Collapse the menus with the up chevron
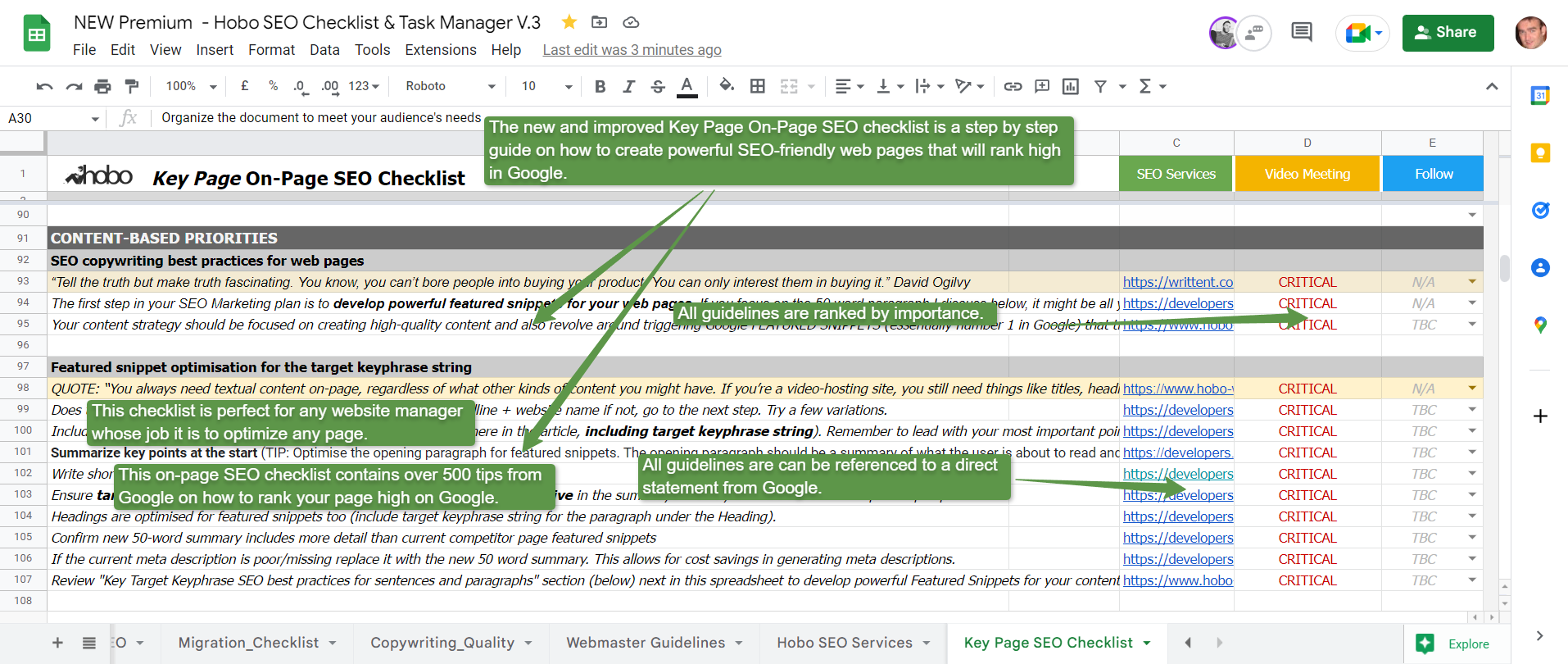Image resolution: width=1568 pixels, height=664 pixels. click(x=1492, y=86)
